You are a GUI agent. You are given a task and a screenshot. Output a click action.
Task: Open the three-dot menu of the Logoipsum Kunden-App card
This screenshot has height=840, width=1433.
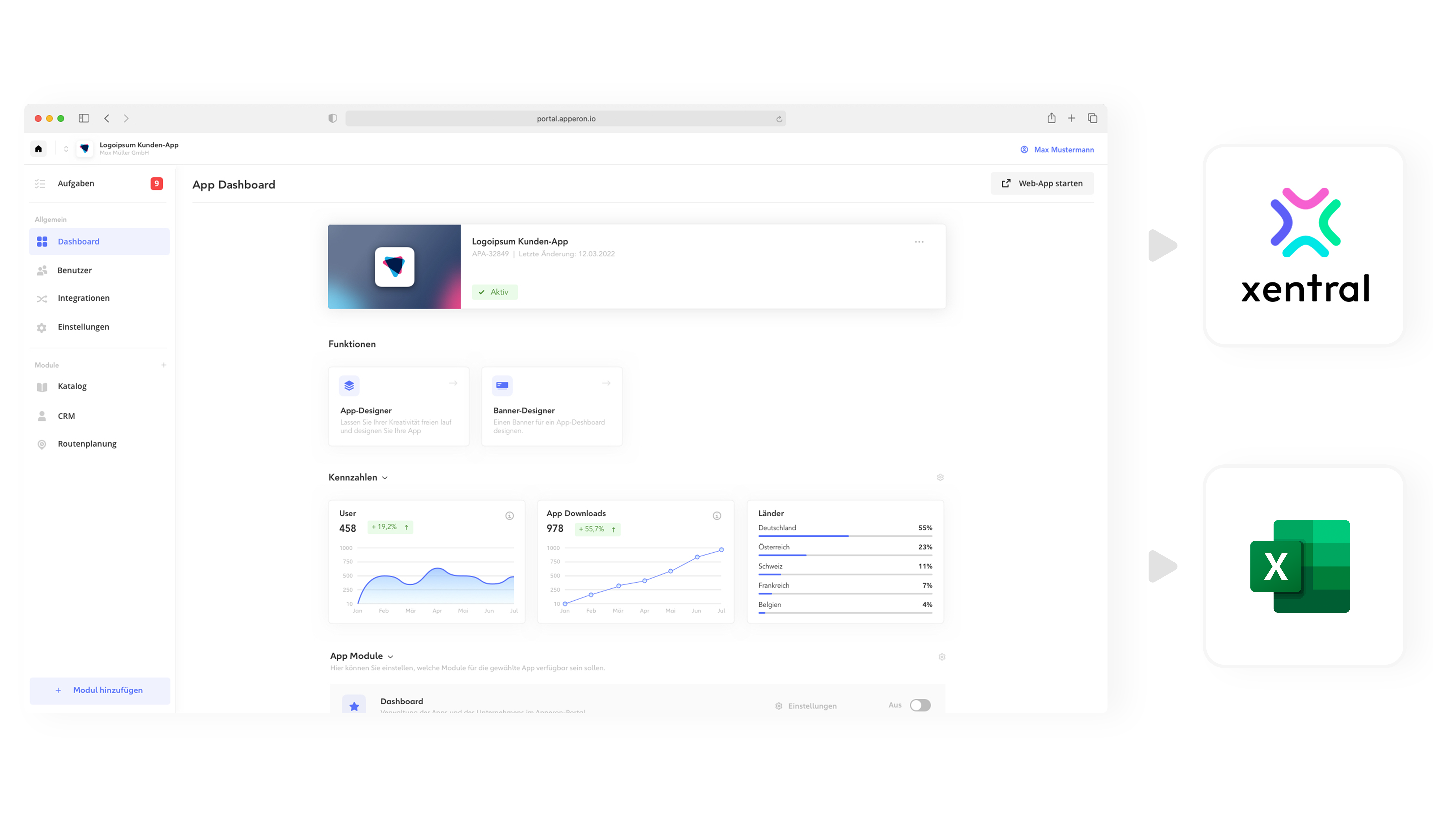(x=919, y=242)
